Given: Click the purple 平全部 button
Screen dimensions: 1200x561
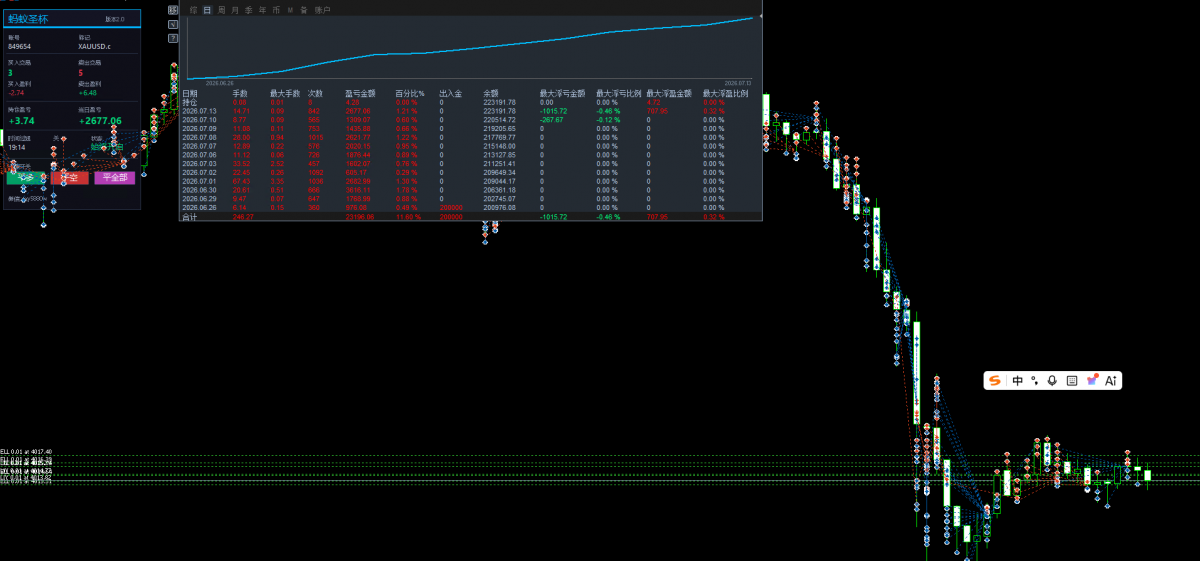Looking at the screenshot, I should coord(114,177).
